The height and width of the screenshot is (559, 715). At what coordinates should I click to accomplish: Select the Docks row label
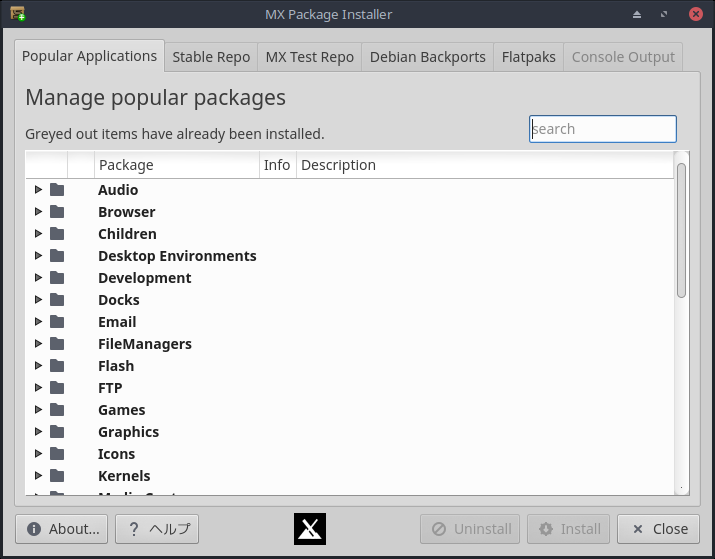click(119, 300)
